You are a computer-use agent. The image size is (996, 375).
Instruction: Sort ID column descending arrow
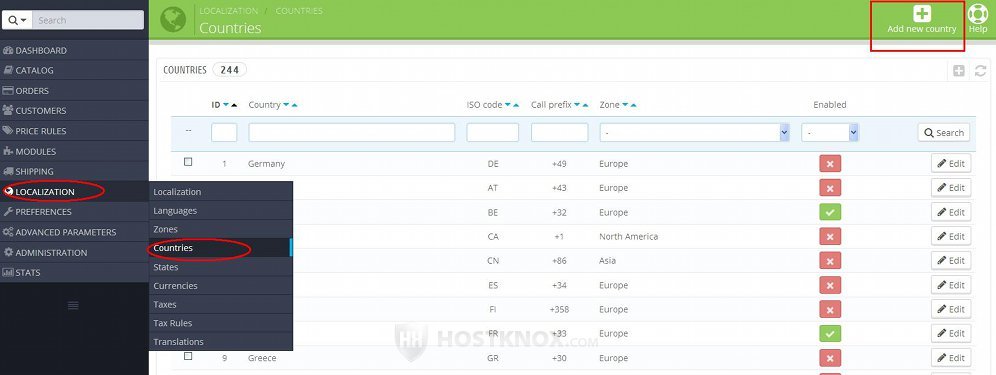225,105
